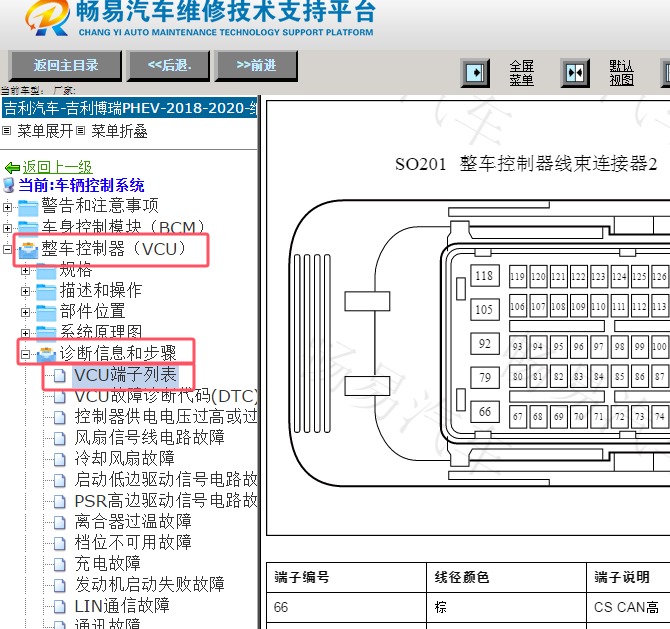
Task: Click the document icon beside VCU端子列表
Action: [x=60, y=376]
